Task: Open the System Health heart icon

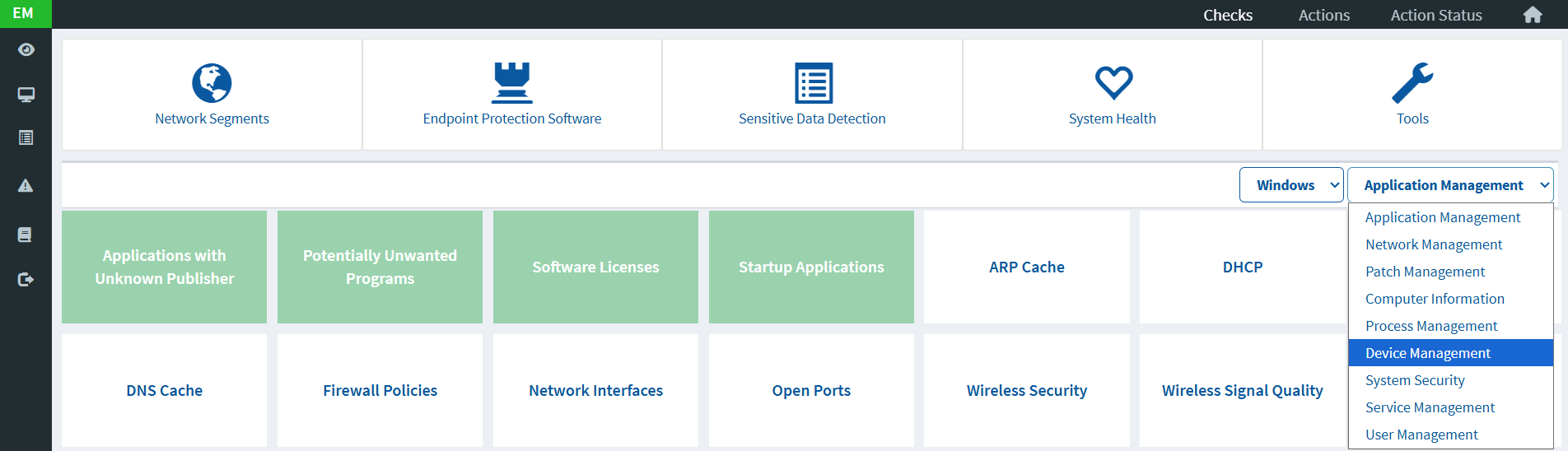Action: pos(1113,83)
